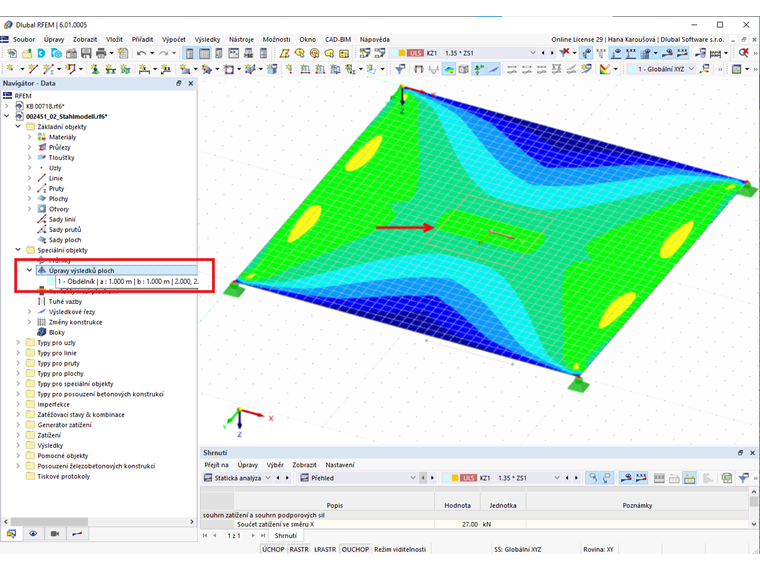The width and height of the screenshot is (760, 570).
Task: Open the Přejít na table menu
Action: pyautogui.click(x=216, y=465)
